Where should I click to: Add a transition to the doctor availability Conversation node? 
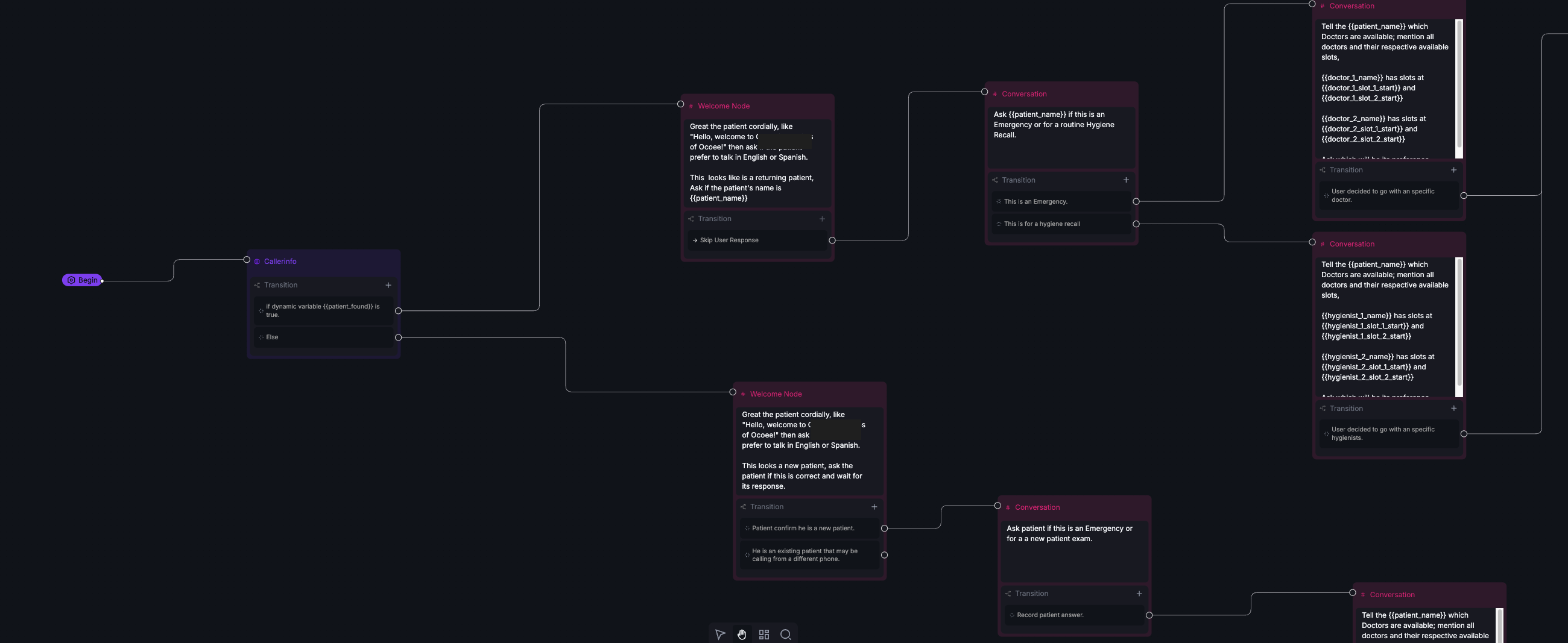coord(1453,170)
